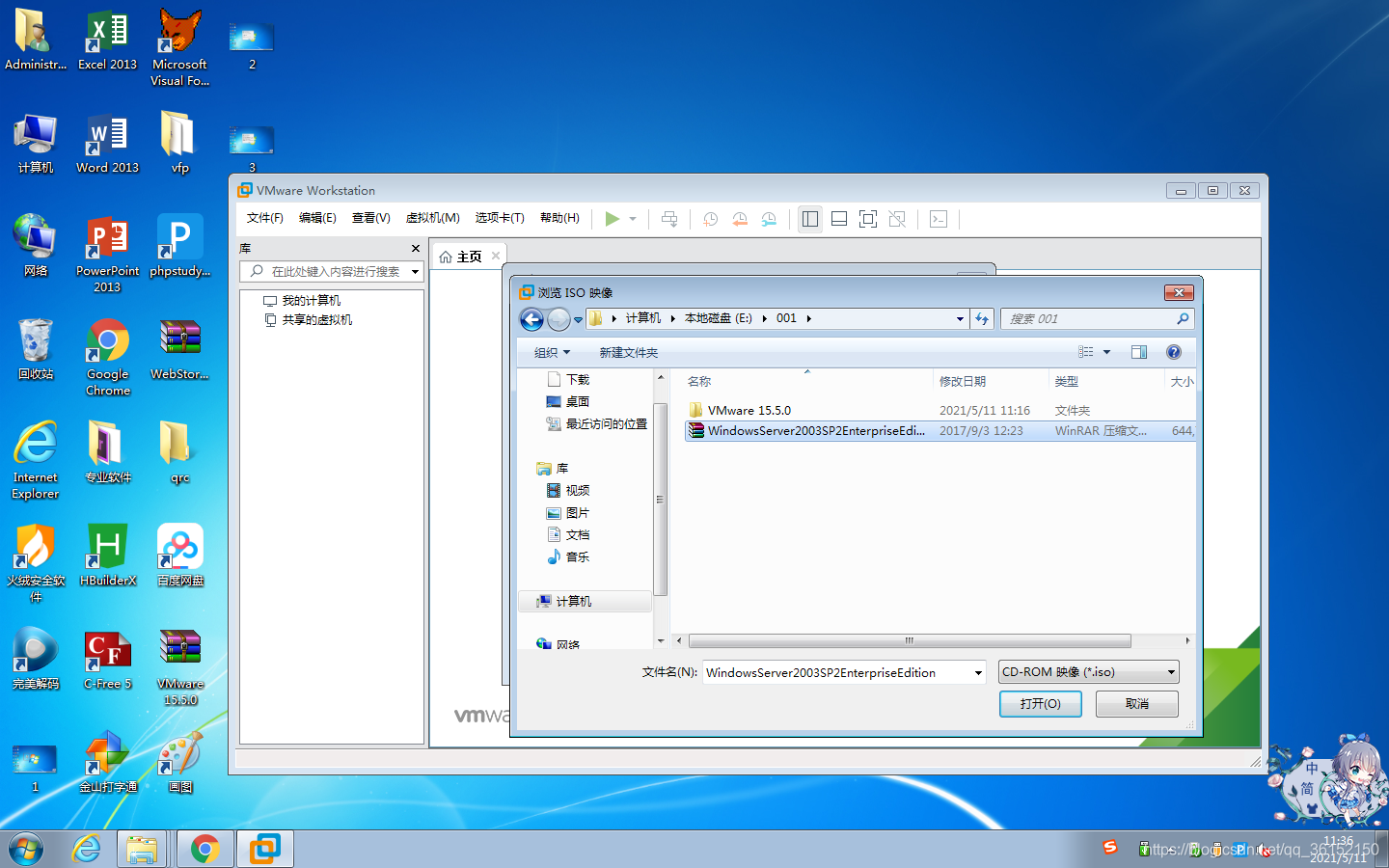Click the forward arrow in browse dialog
This screenshot has height=868, width=1389.
click(x=558, y=319)
